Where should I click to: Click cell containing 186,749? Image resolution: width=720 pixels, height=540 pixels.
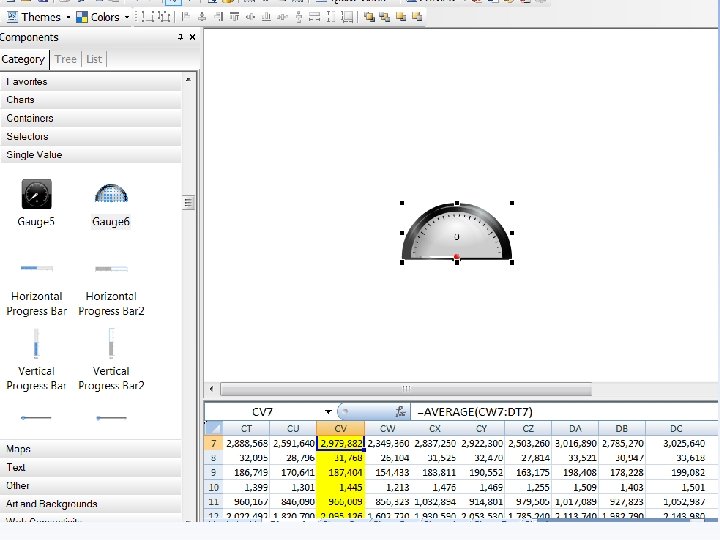[247, 472]
